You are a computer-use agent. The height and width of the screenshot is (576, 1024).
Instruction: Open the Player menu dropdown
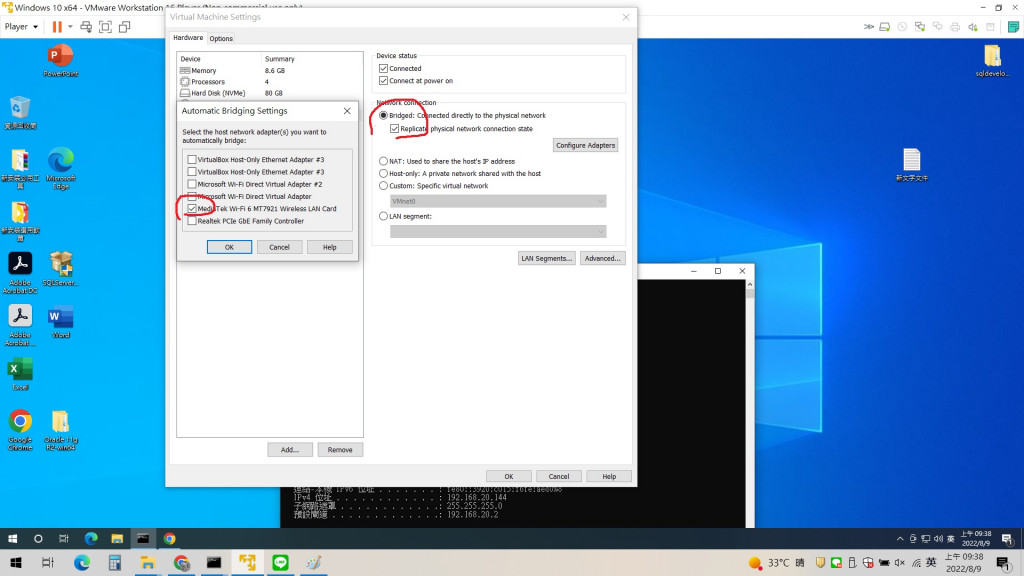coord(21,27)
